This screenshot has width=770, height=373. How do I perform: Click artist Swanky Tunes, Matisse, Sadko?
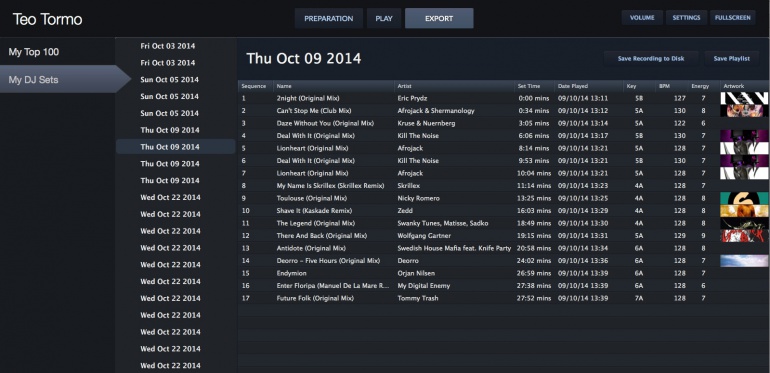pos(442,223)
